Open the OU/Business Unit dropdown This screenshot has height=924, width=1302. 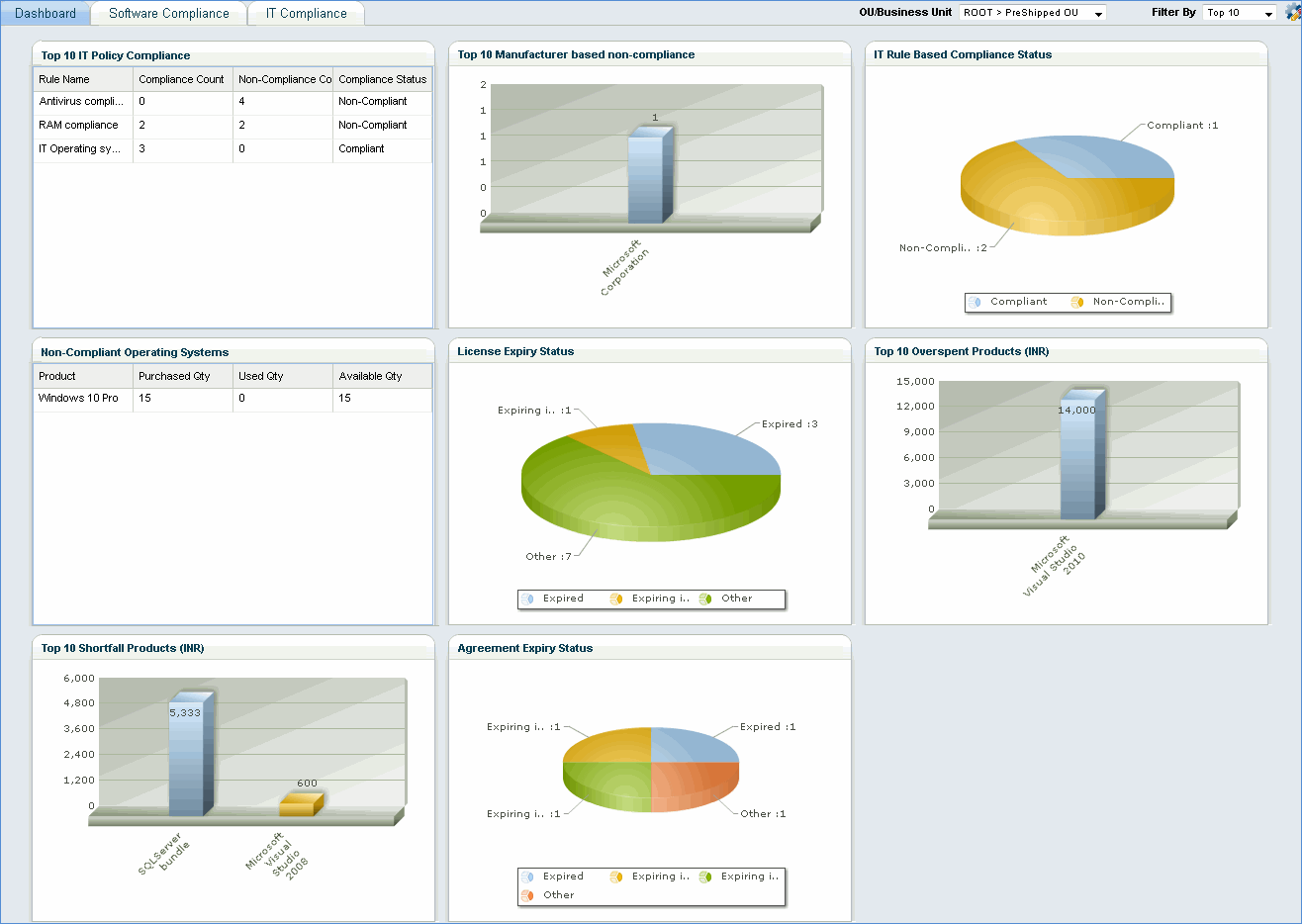(1098, 13)
